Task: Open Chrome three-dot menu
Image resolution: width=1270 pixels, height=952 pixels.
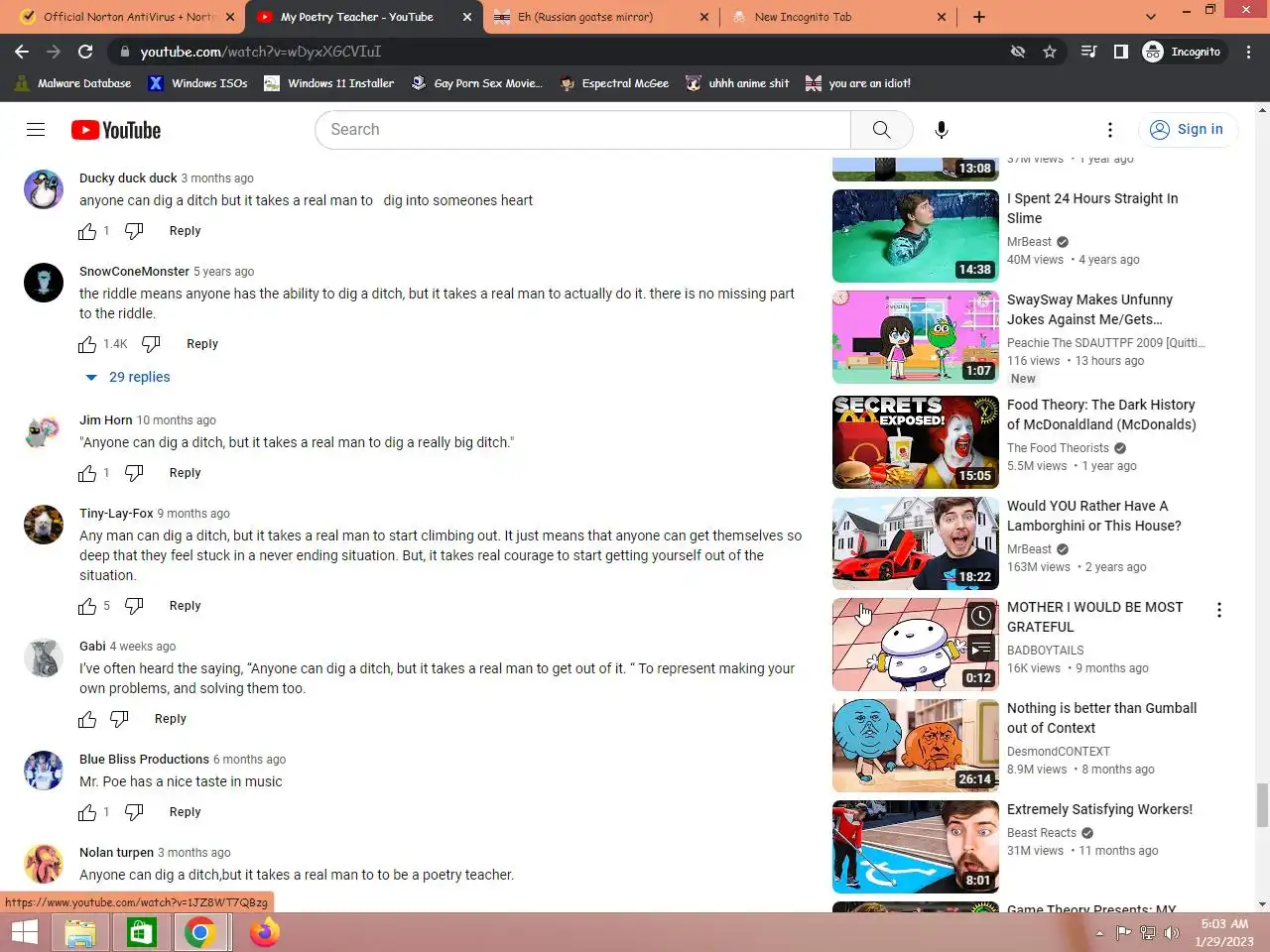Action: click(1249, 52)
